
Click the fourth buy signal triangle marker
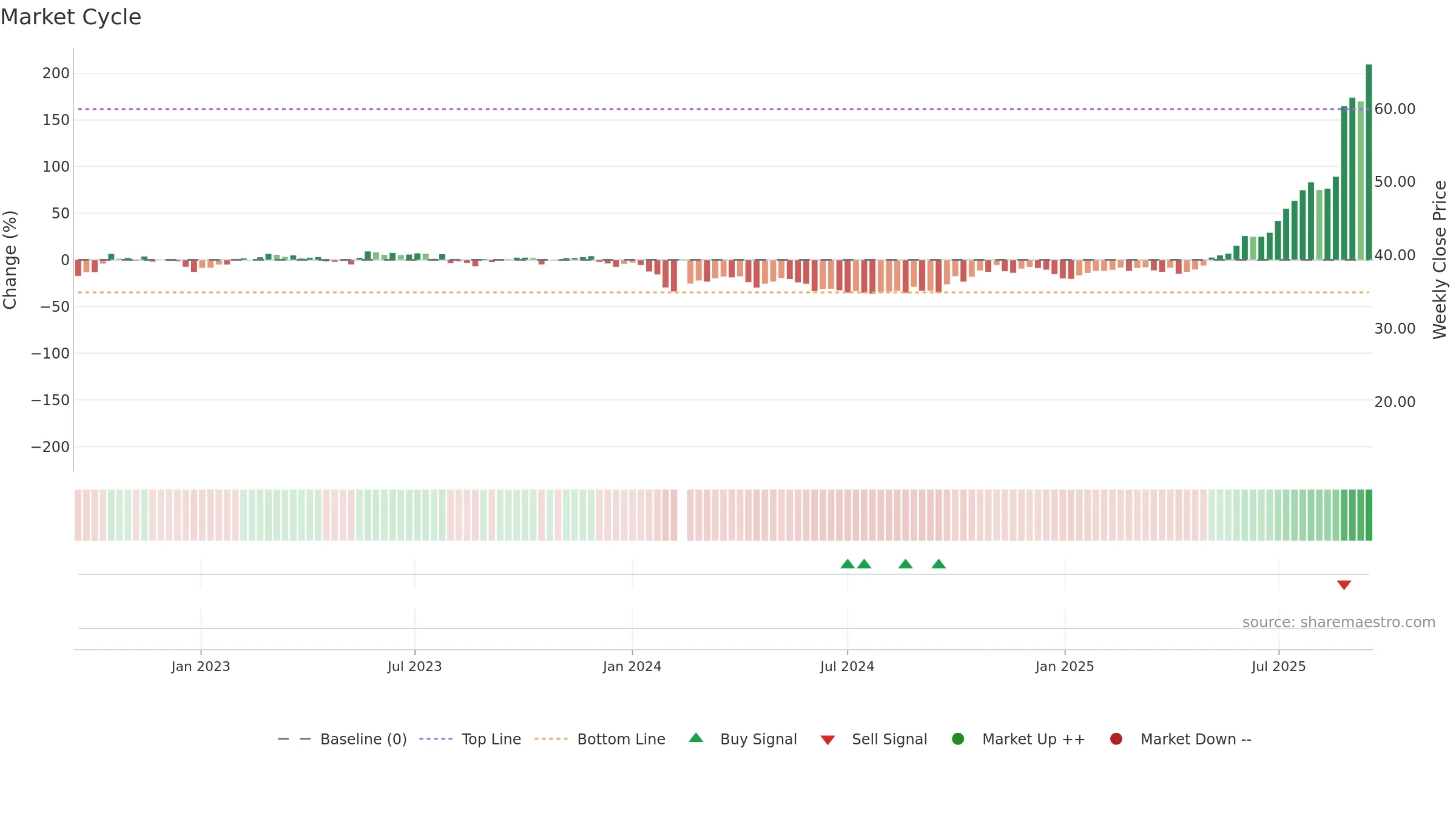point(939,564)
